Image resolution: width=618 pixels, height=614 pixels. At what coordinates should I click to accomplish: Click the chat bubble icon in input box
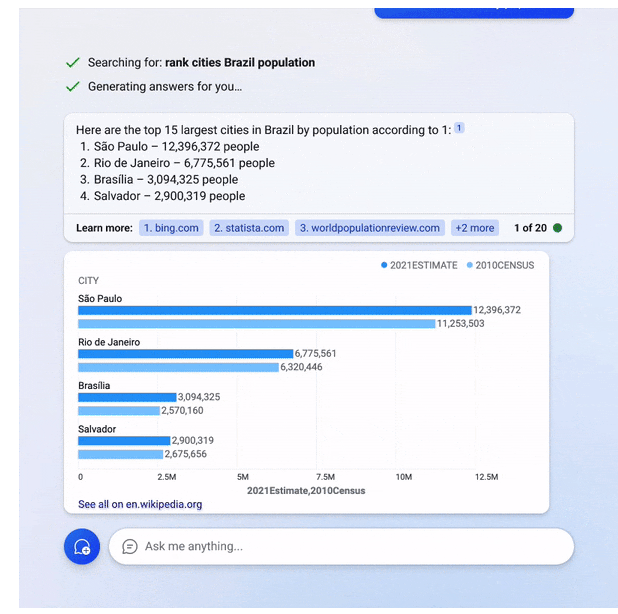[129, 547]
